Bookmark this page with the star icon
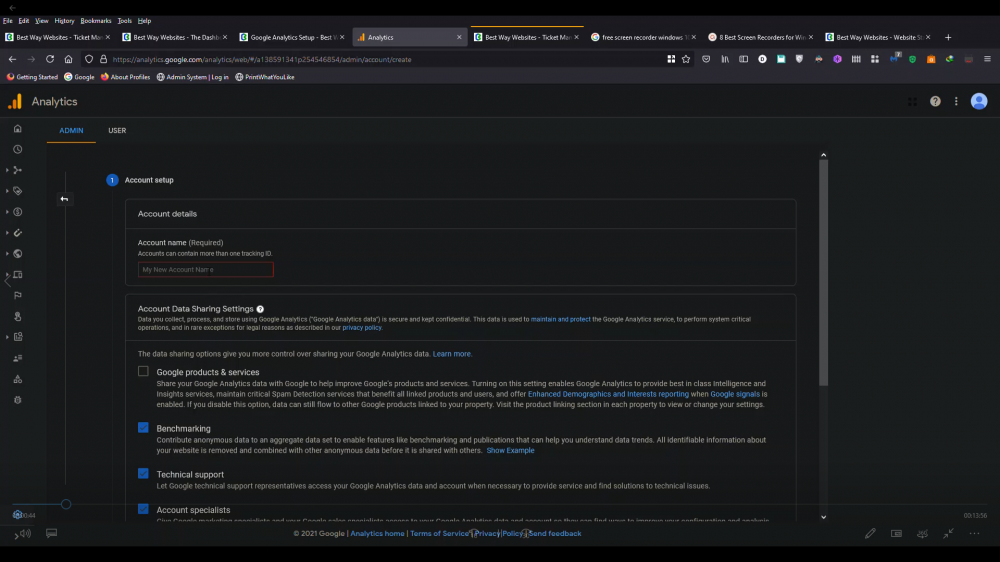1000x562 pixels. coord(686,59)
